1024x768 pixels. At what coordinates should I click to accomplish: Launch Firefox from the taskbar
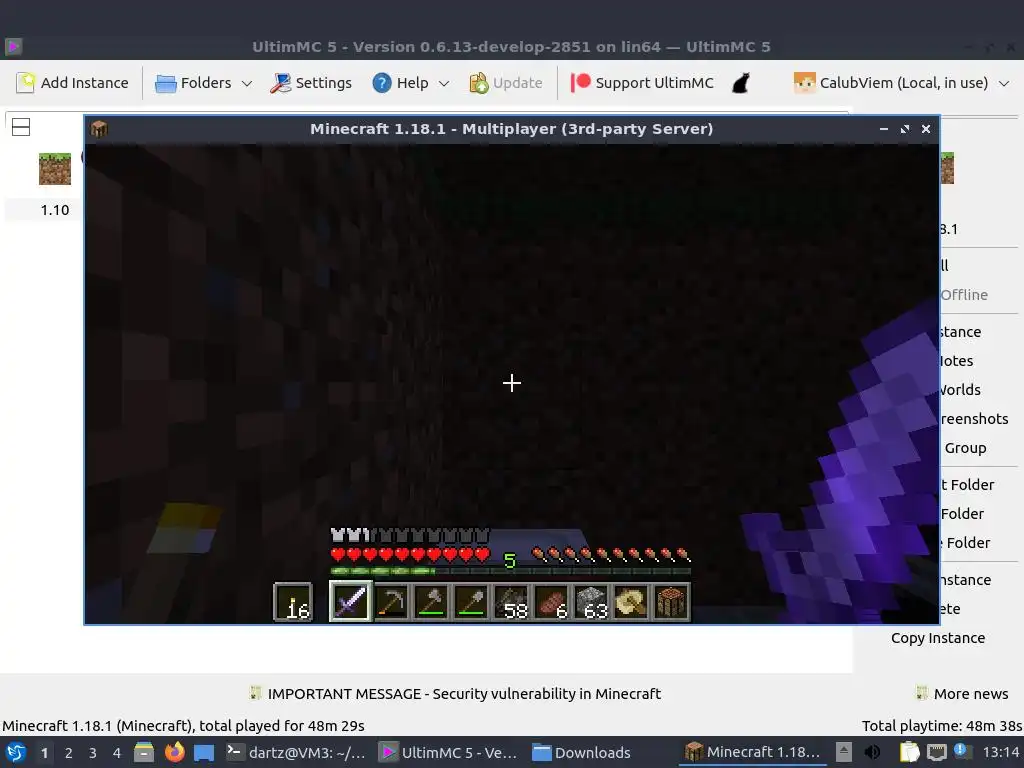[174, 752]
